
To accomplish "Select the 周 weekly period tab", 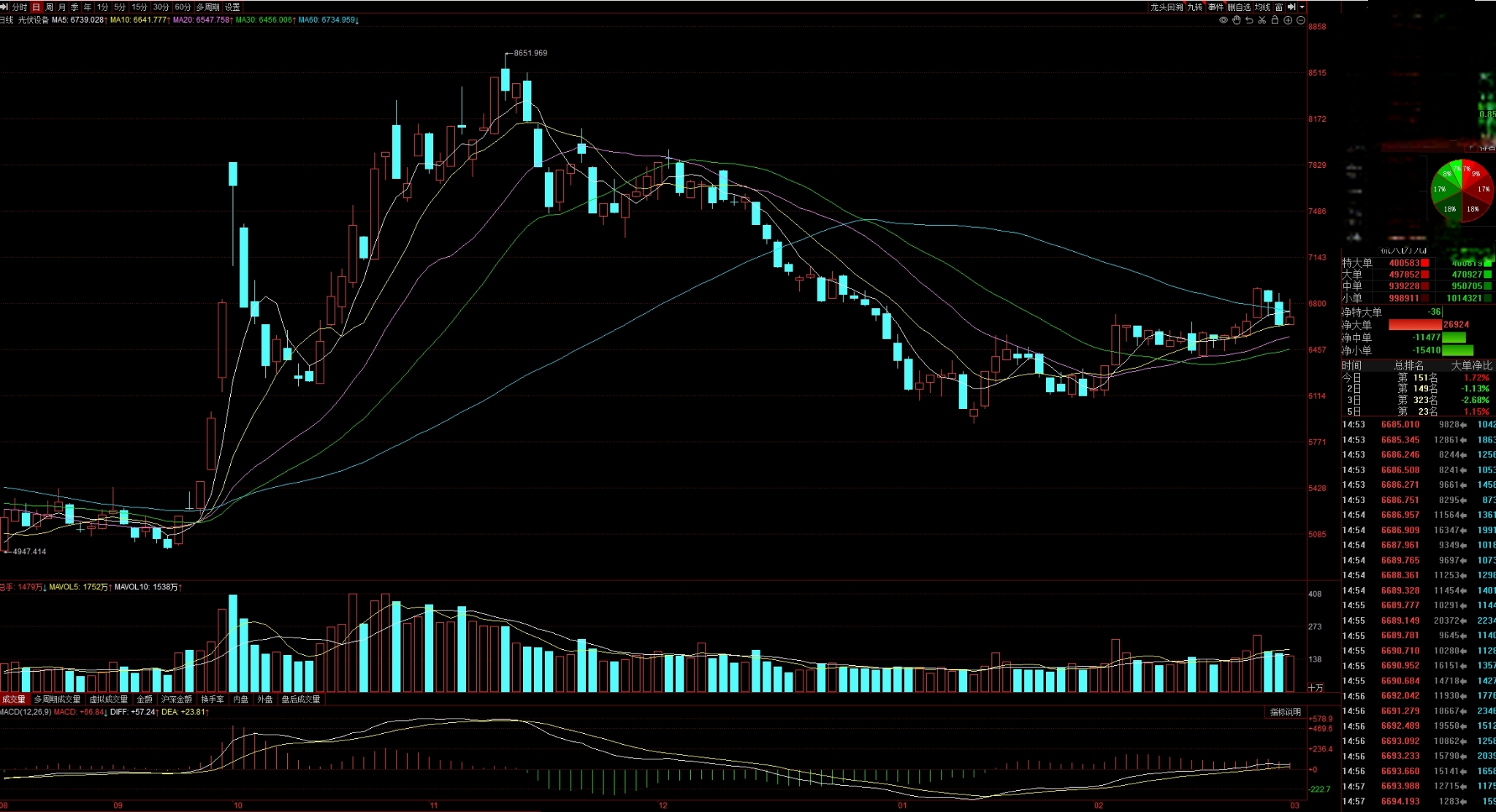I will click(49, 7).
